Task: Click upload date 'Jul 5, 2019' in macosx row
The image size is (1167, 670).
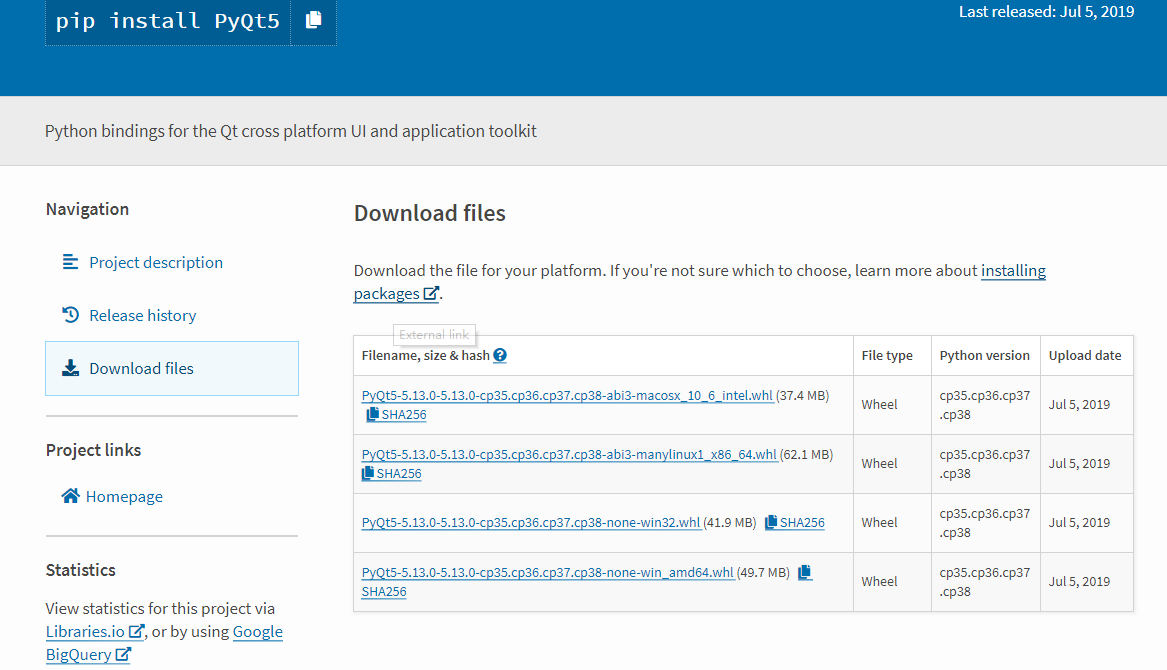Action: (1079, 404)
